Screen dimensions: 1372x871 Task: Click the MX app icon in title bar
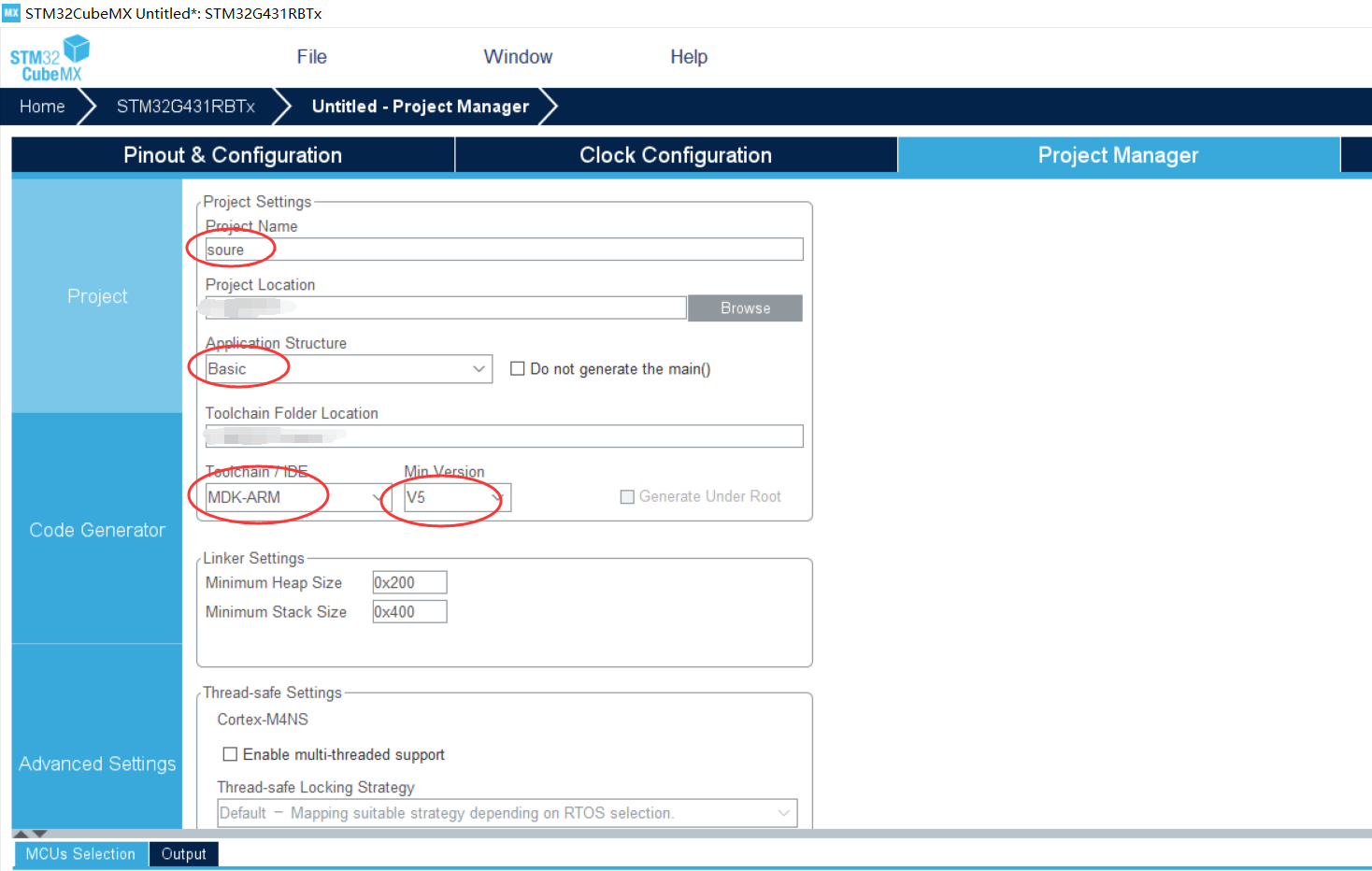(x=11, y=13)
